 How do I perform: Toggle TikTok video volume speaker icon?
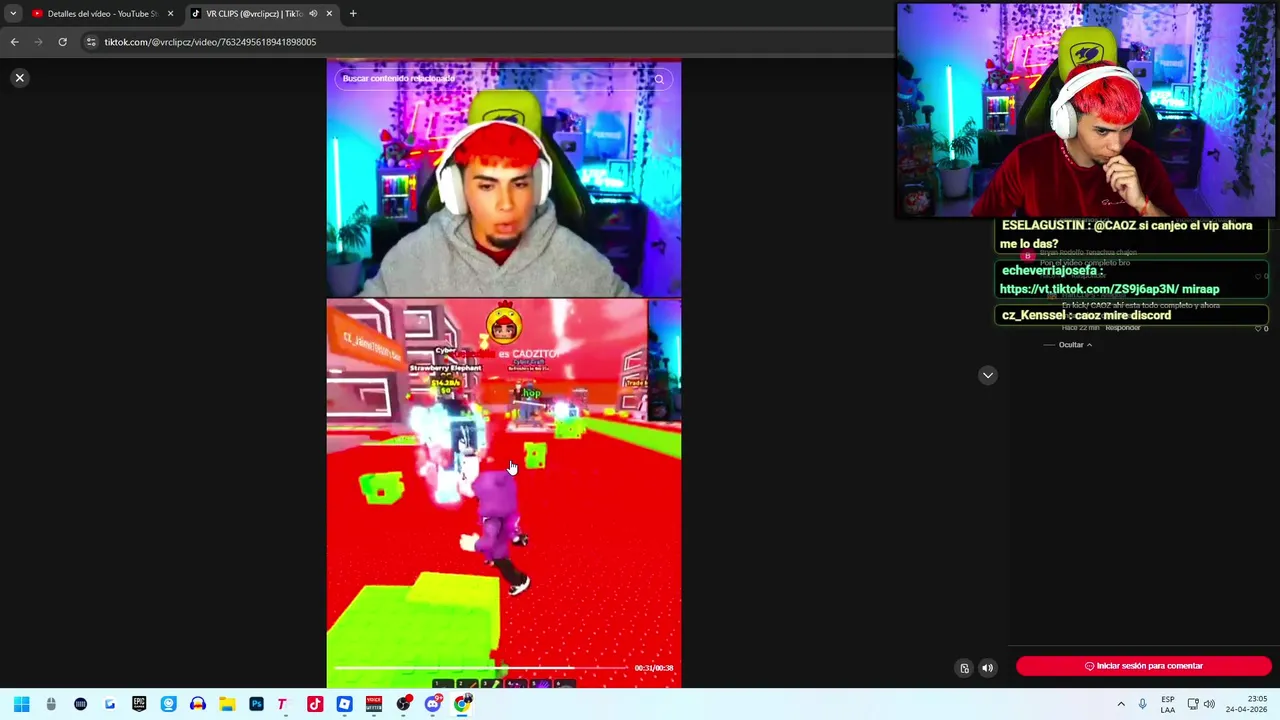tap(987, 668)
